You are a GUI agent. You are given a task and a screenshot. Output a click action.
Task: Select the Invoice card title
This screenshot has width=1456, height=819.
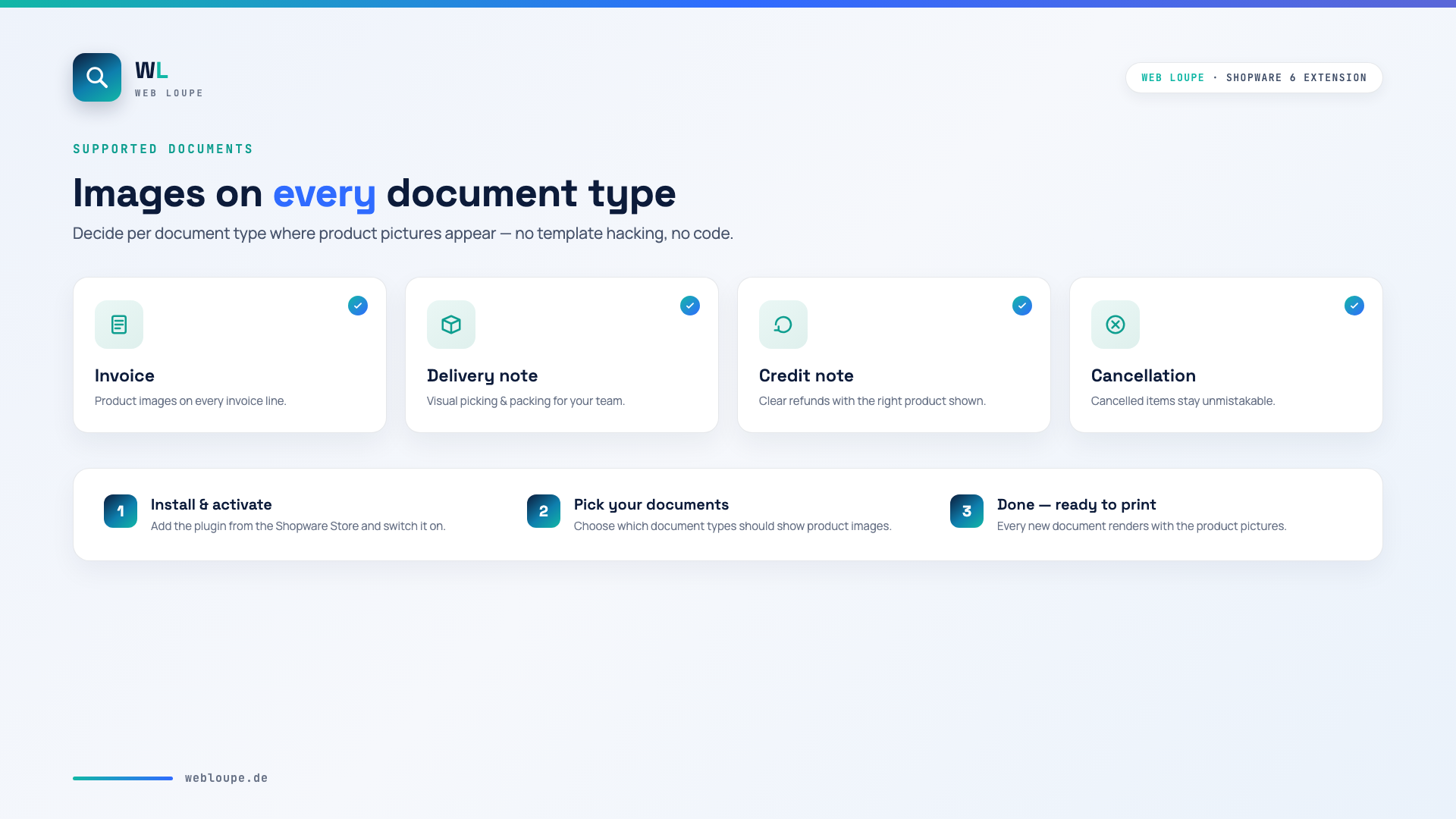click(124, 375)
